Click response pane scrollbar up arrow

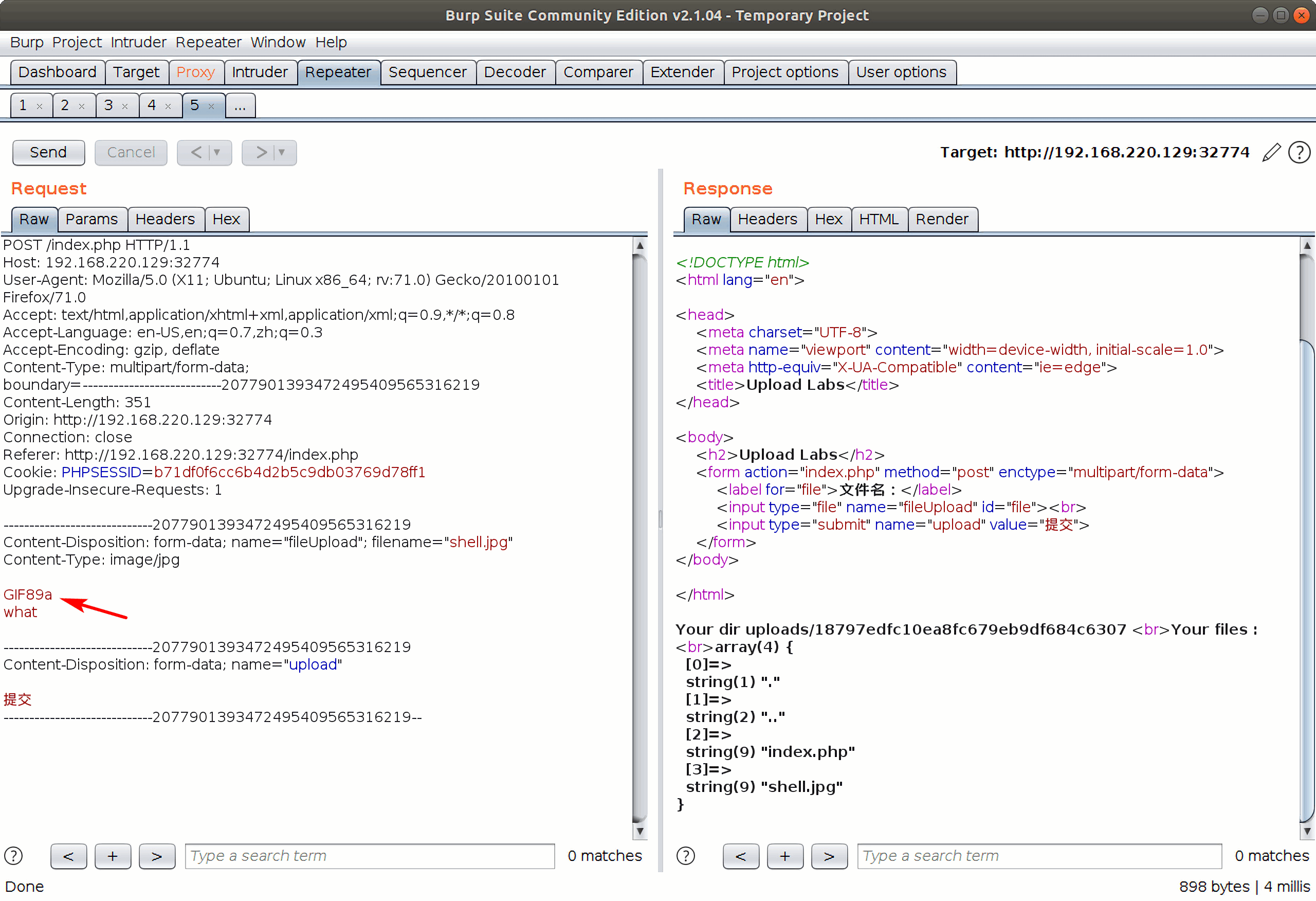(1307, 246)
